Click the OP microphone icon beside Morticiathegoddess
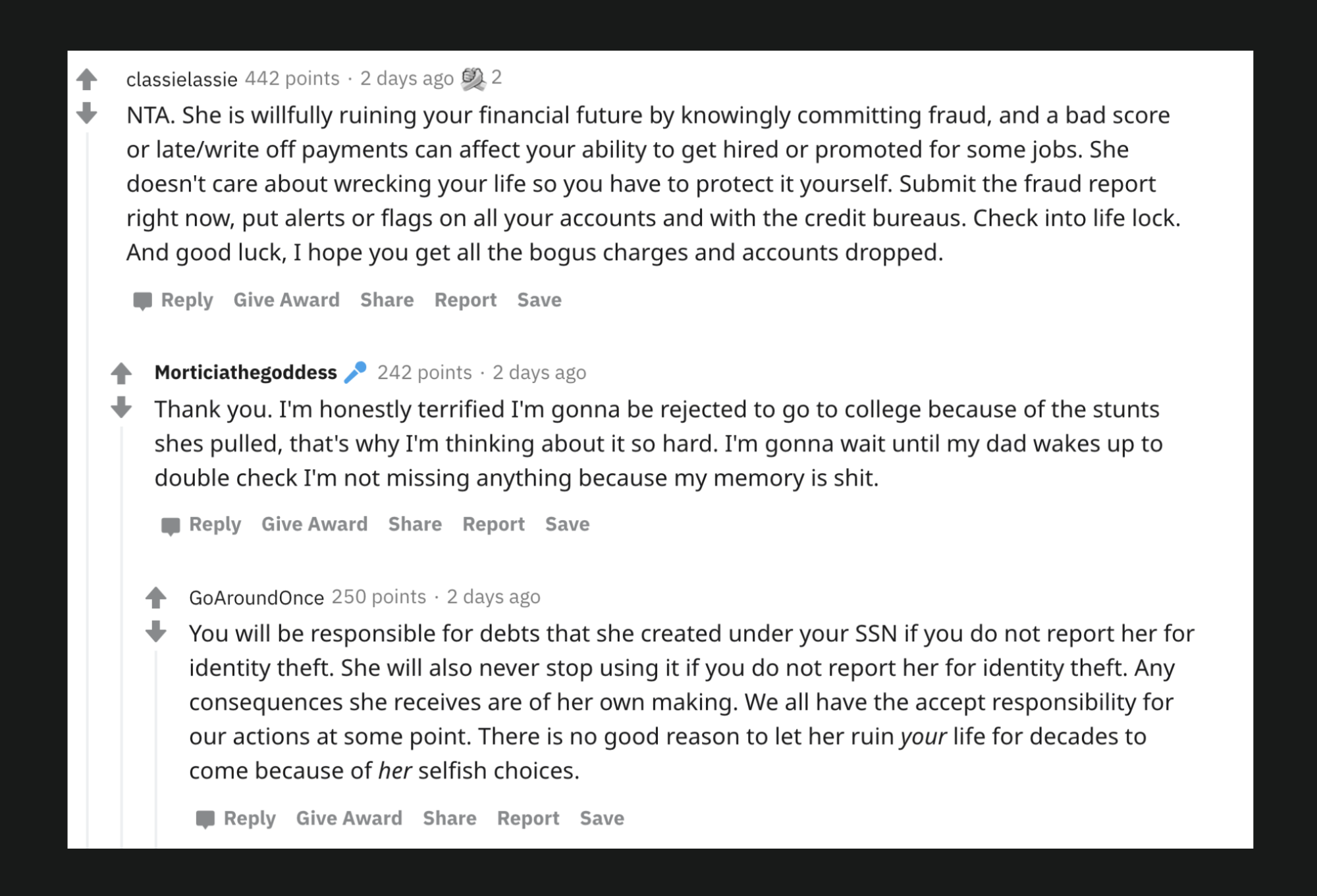The height and width of the screenshot is (896, 1317). 356,373
